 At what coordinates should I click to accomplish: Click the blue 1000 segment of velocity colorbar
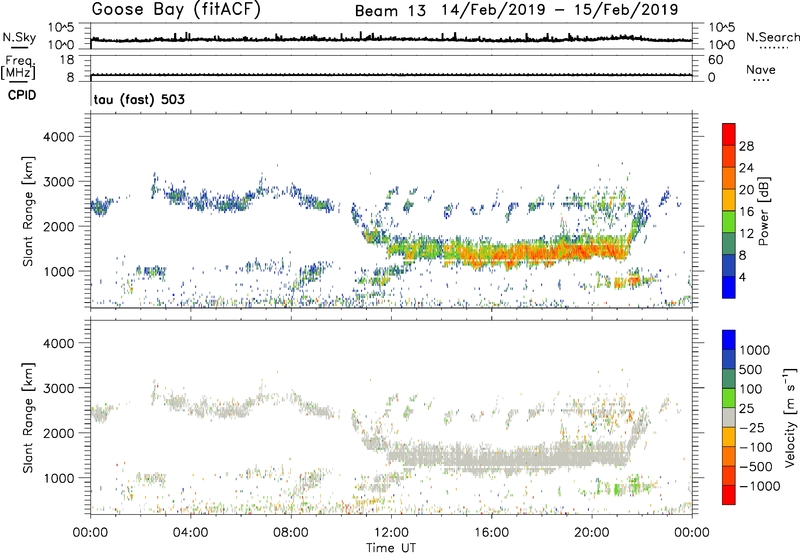pos(729,340)
